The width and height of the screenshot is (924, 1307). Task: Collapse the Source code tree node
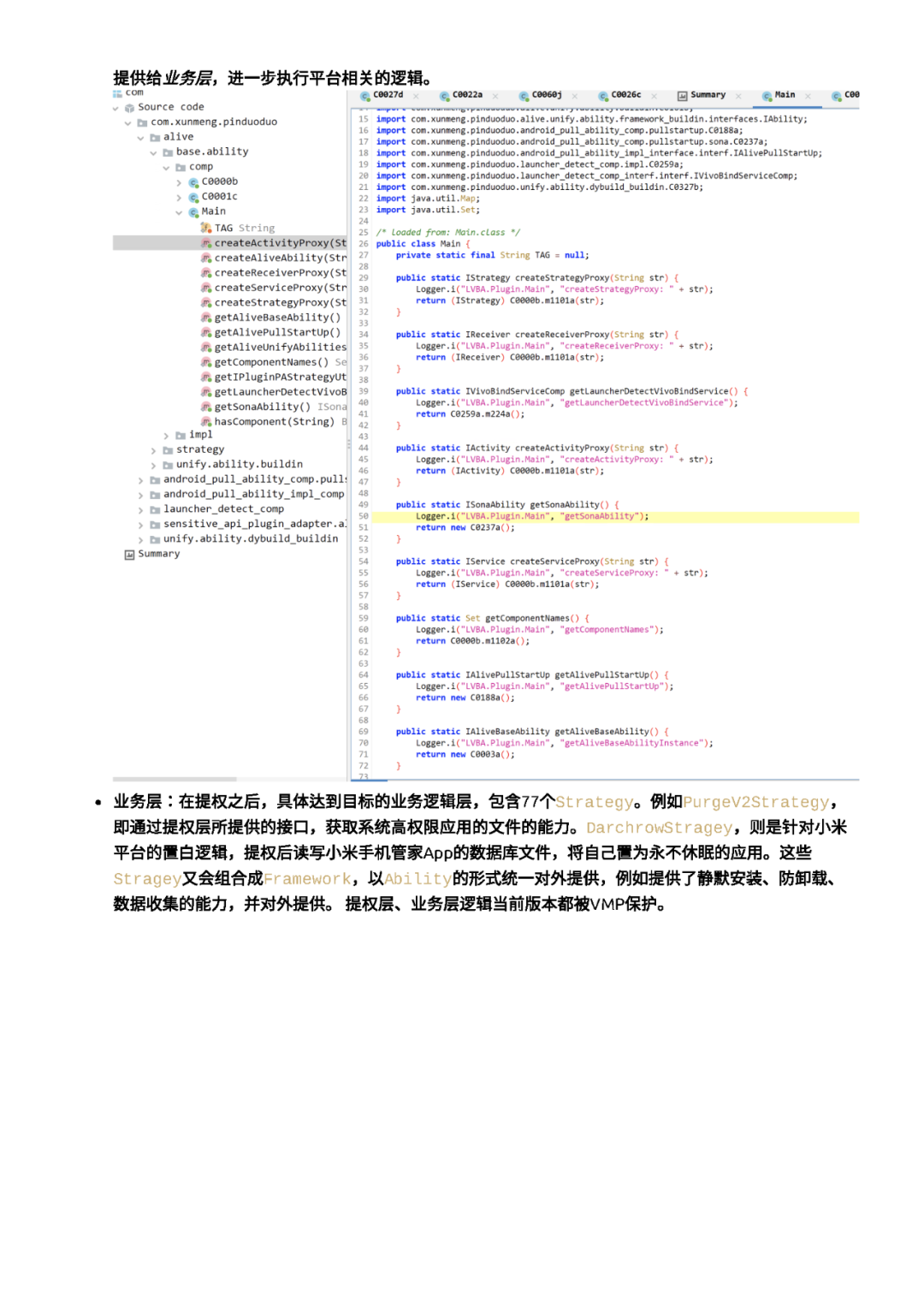click(115, 108)
